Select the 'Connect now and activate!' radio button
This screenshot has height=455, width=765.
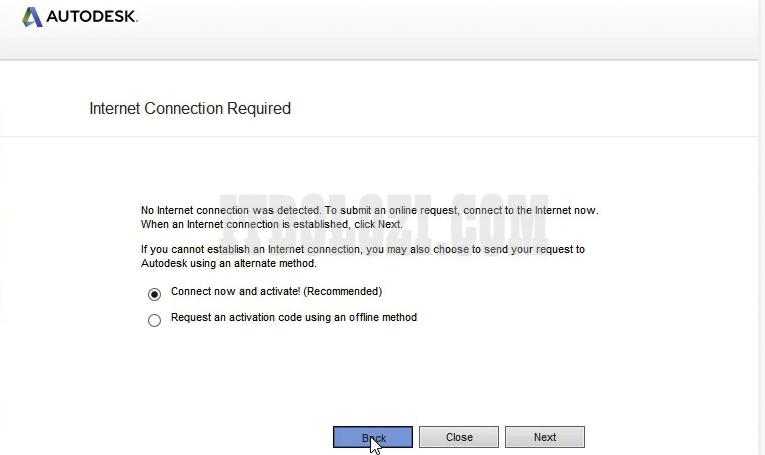click(154, 294)
